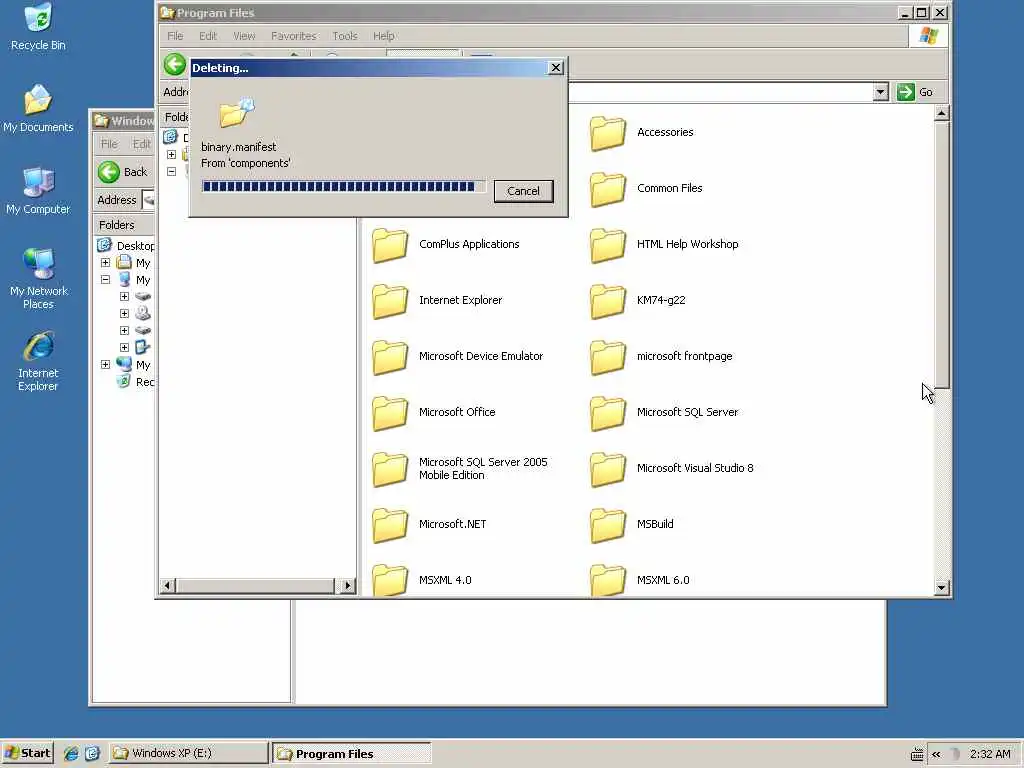Viewport: 1024px width, 768px height.
Task: Click Back in the Windows XP window
Action: (123, 172)
